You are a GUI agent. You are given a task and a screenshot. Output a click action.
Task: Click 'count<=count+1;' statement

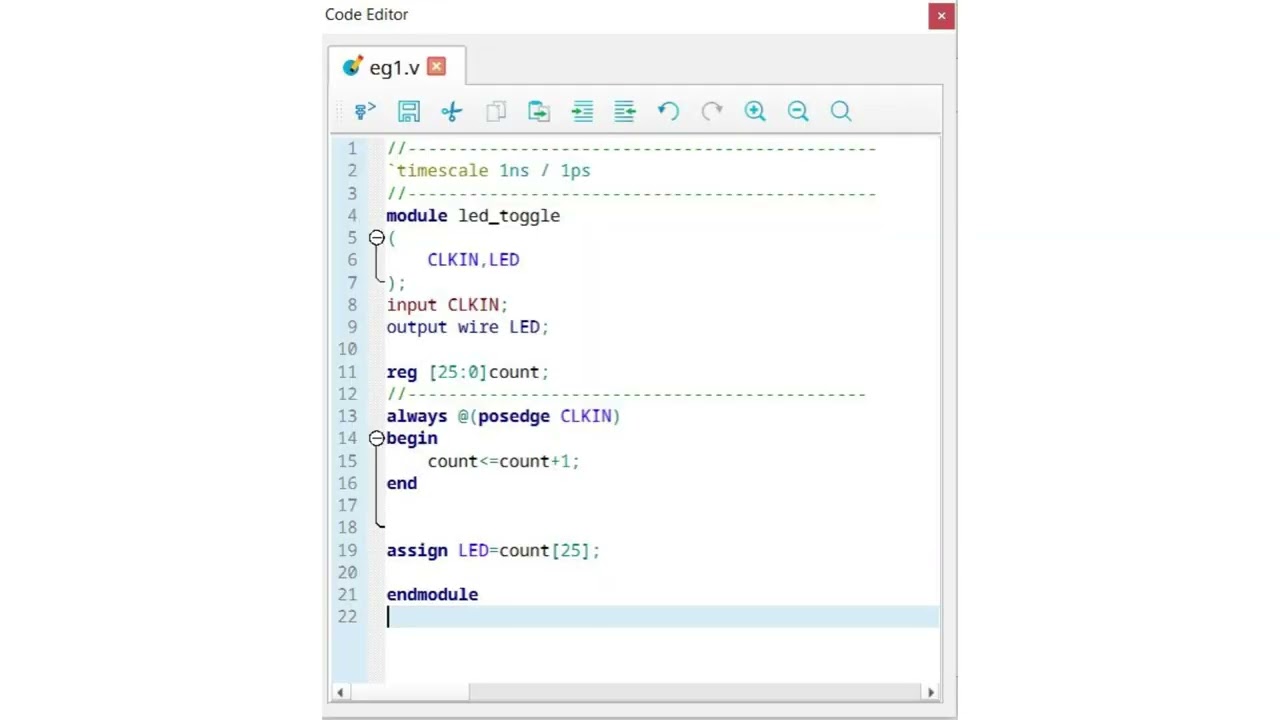503,461
